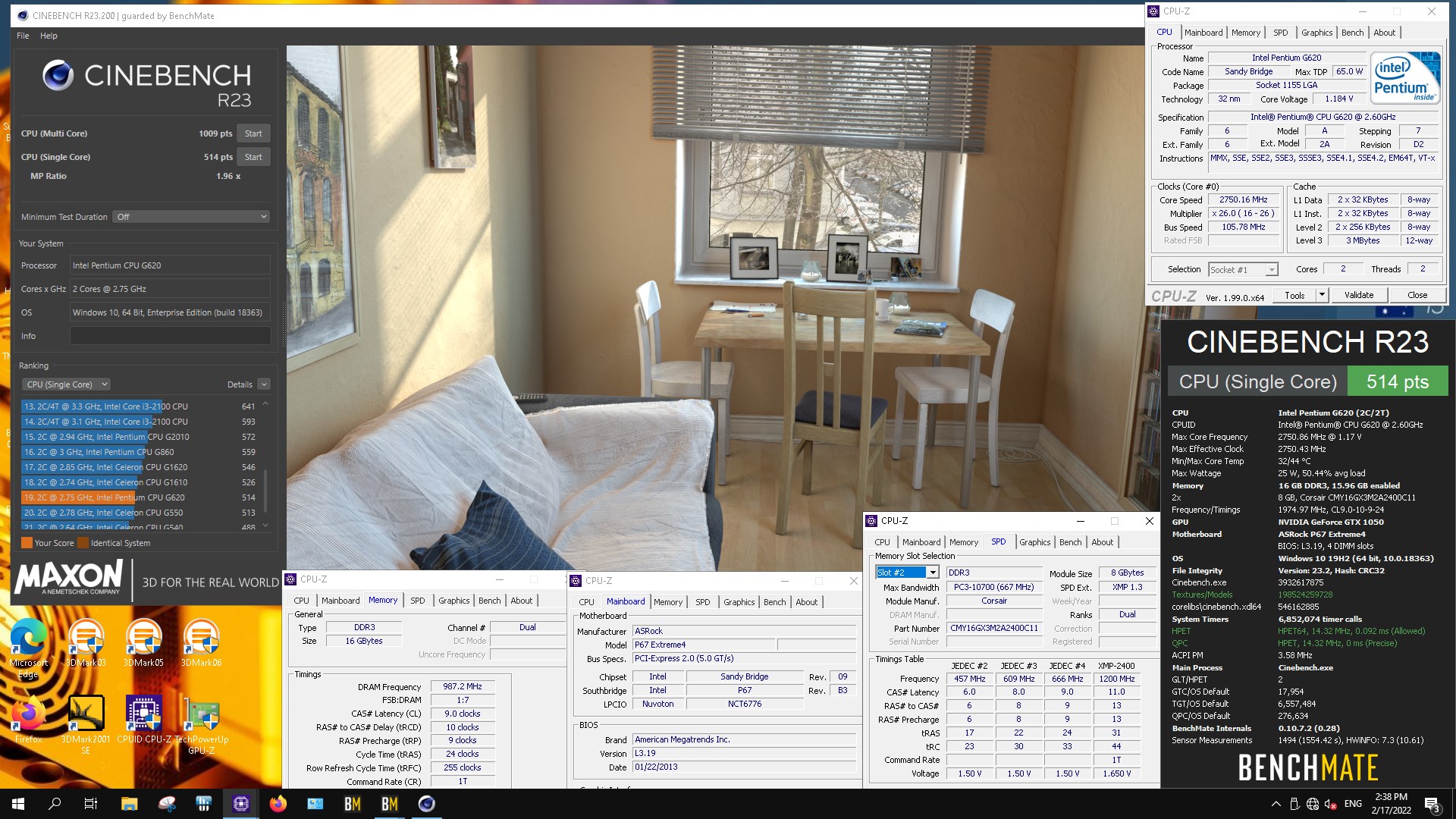Open Microsoft Edge desktop shortcut
The width and height of the screenshot is (1456, 819).
[29, 646]
